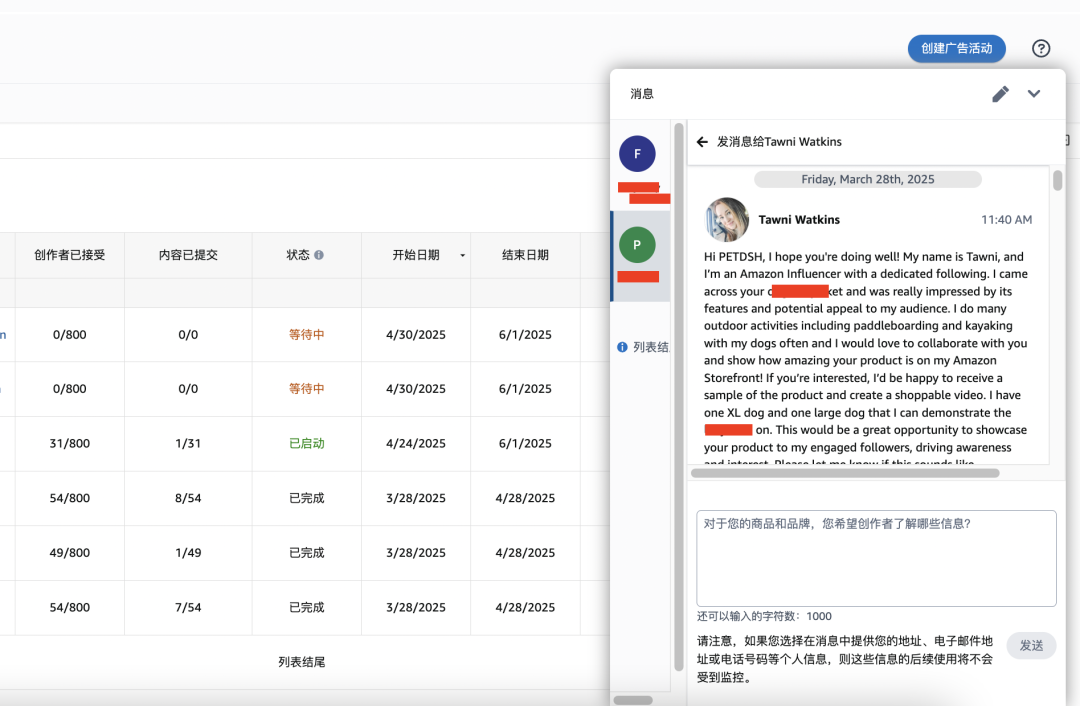Viewport: 1080px width, 706px height.
Task: Click the 列表结尾 text below table
Action: click(302, 662)
